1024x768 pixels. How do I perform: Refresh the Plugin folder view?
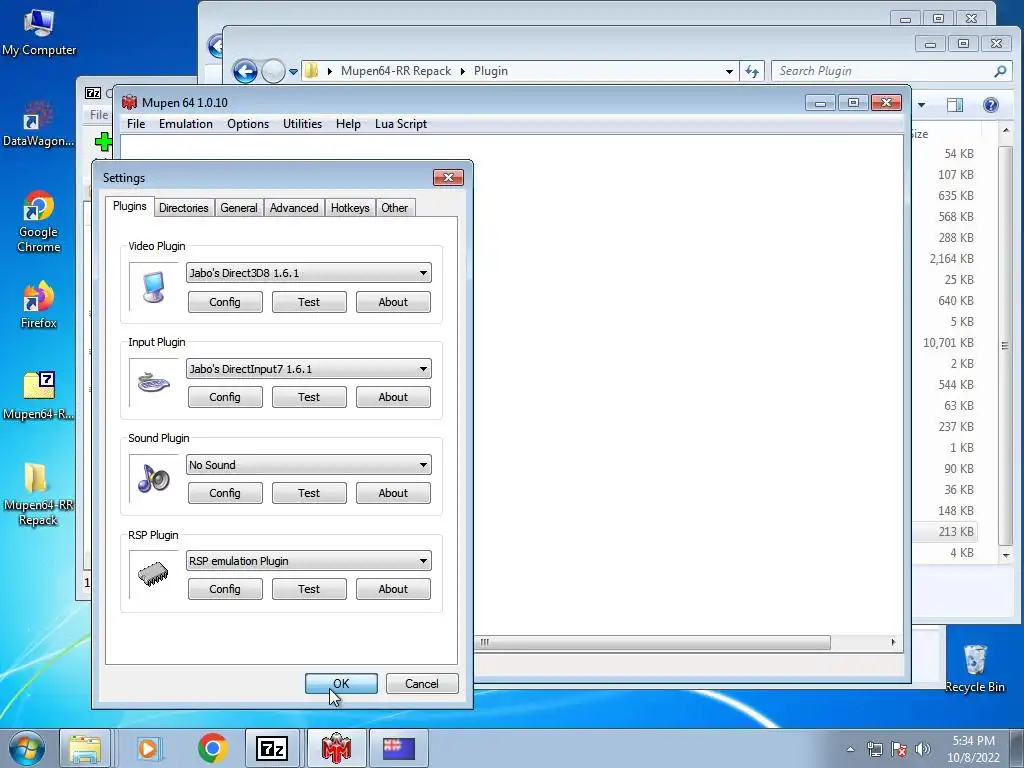752,71
